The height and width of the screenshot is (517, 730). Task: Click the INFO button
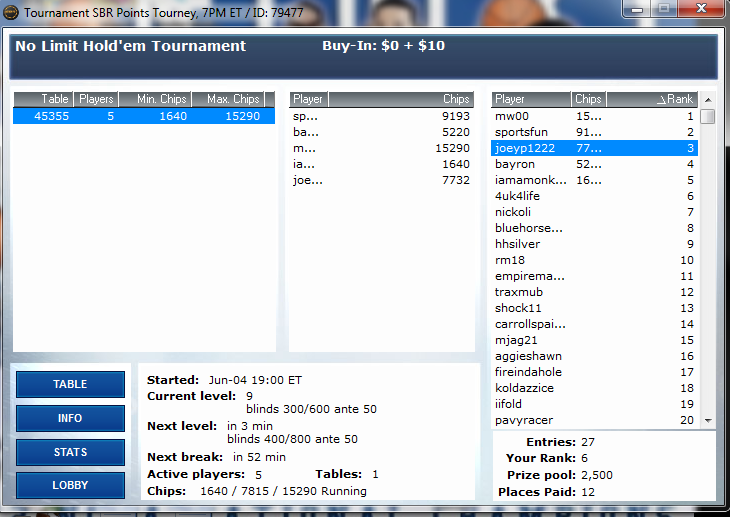click(70, 418)
